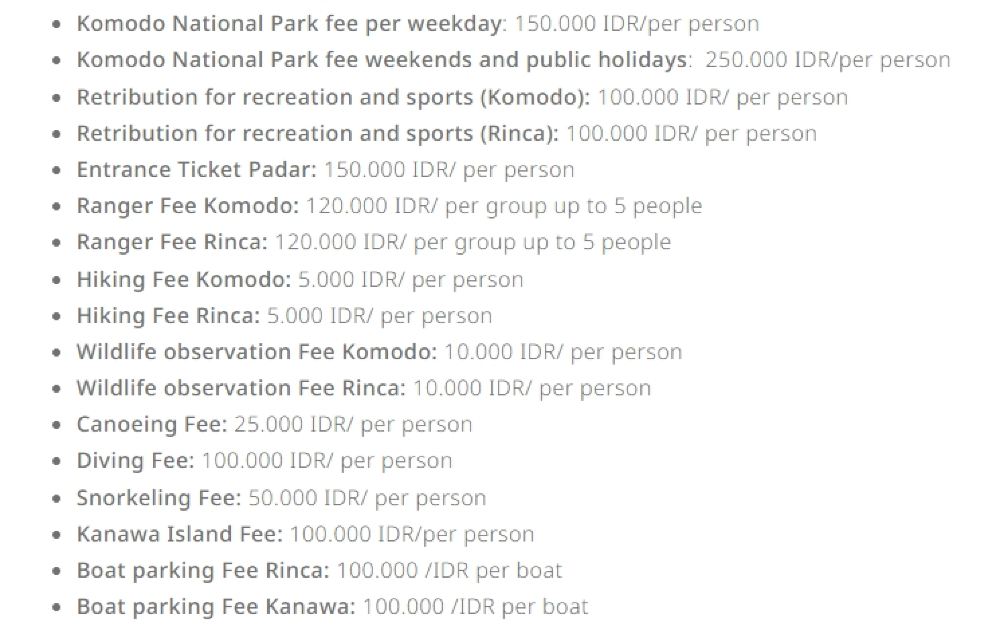Click the 'Canoeing Fee' label
This screenshot has width=1000, height=634.
point(151,424)
